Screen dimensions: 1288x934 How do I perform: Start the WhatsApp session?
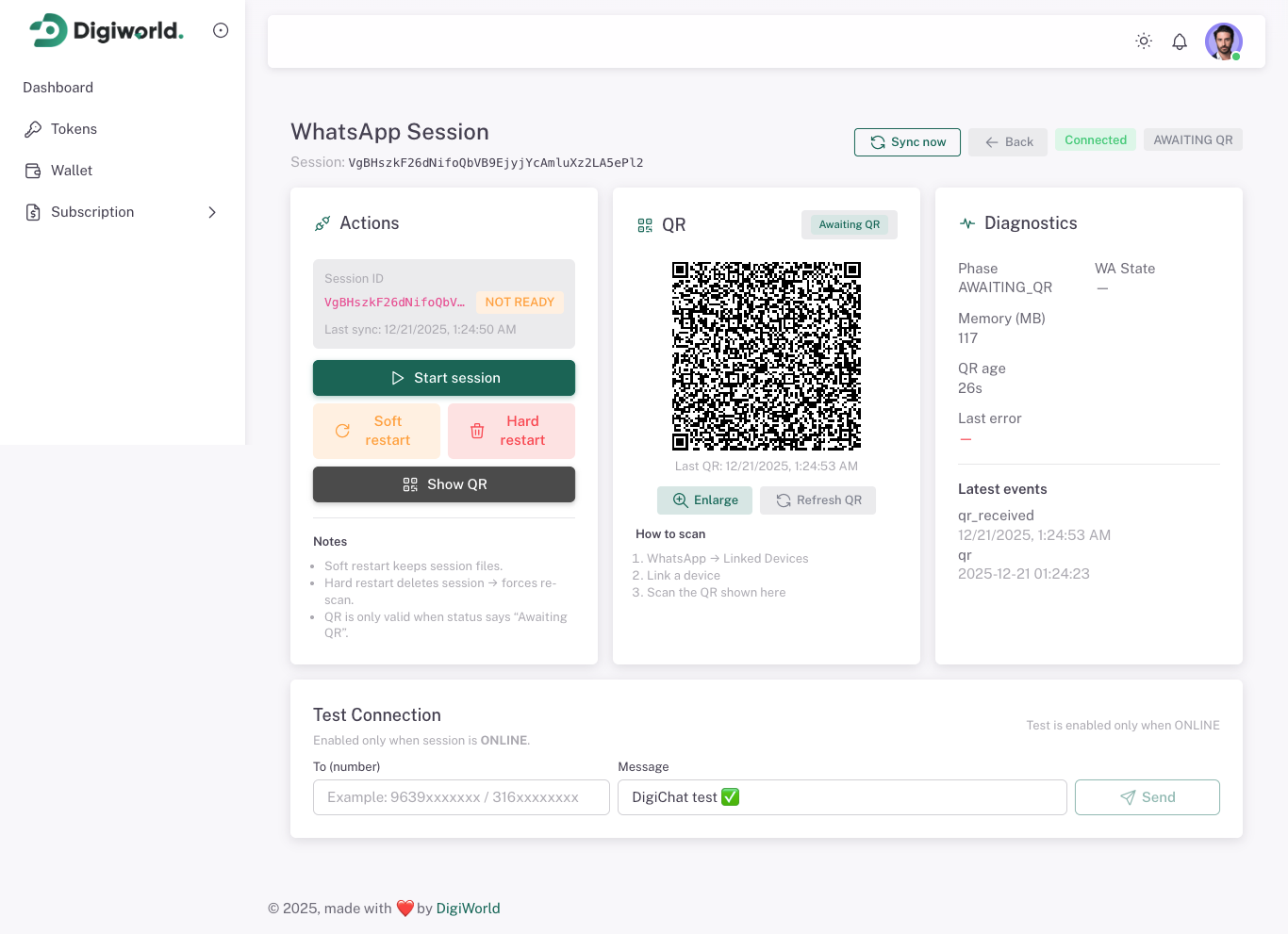[444, 378]
